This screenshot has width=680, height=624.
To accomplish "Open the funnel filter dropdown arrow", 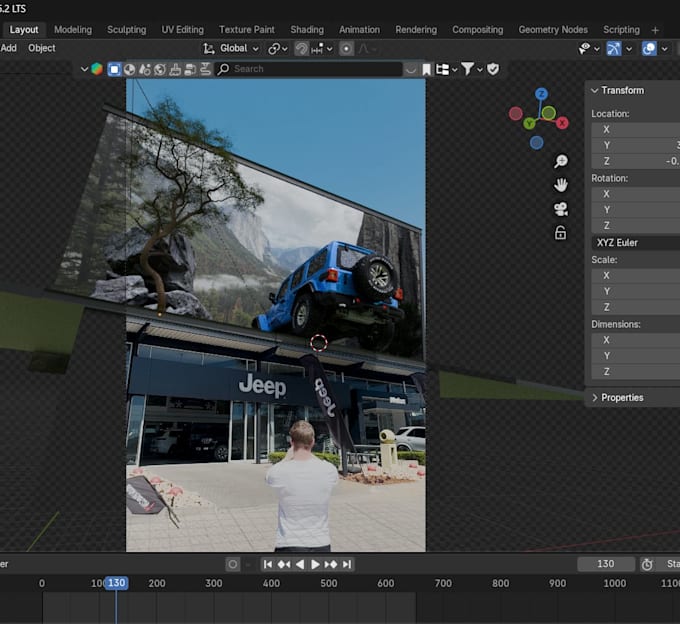I will 480,69.
